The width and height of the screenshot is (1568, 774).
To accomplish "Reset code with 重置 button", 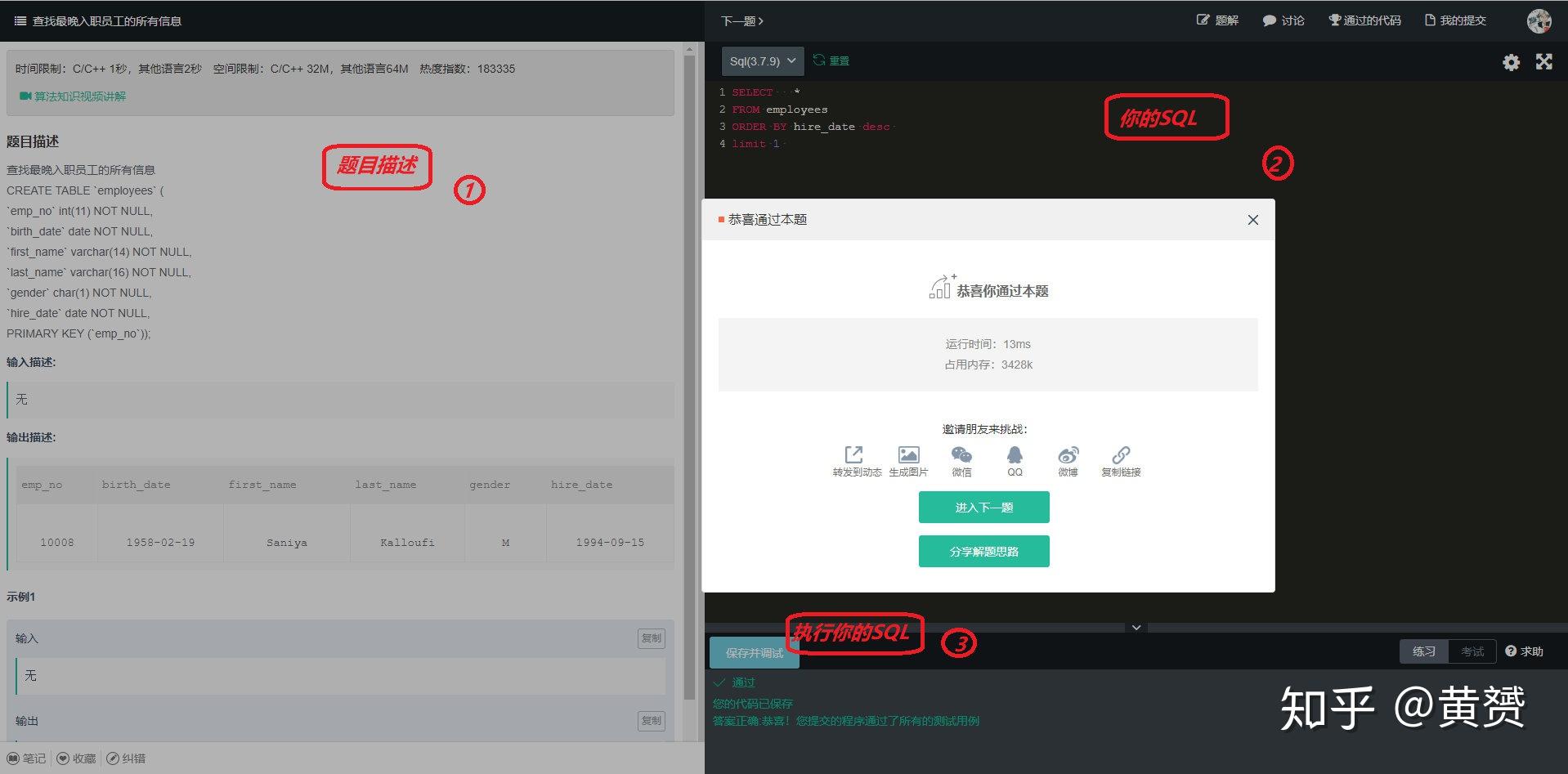I will pyautogui.click(x=831, y=61).
